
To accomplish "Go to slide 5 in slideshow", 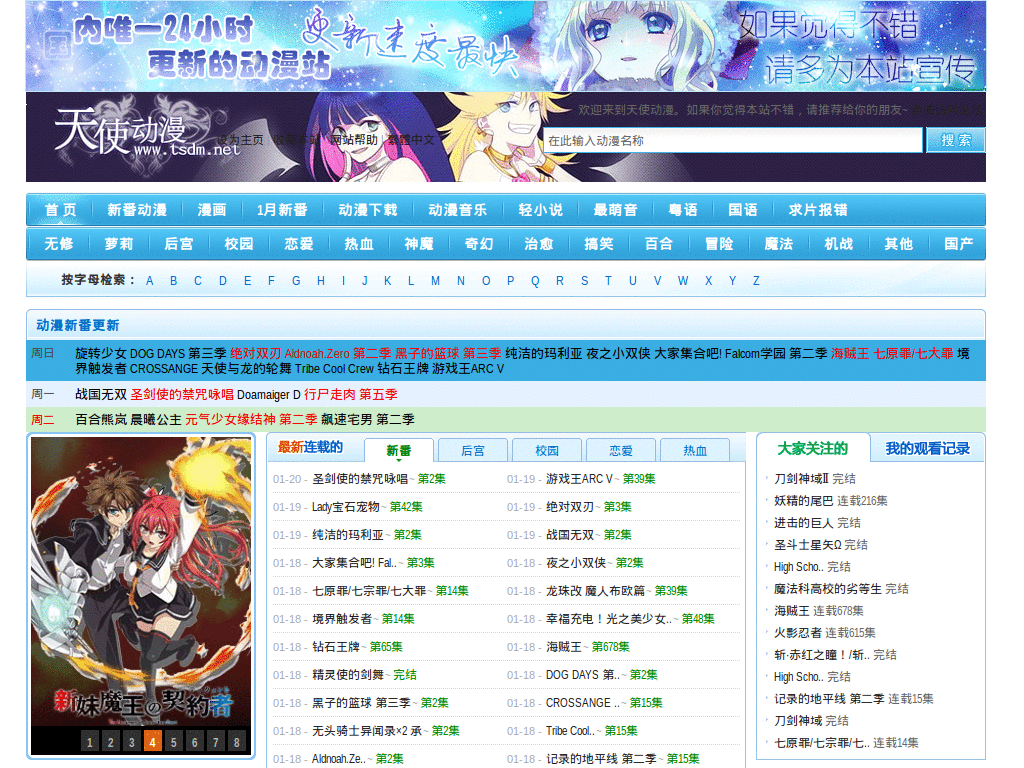I will click(x=173, y=742).
